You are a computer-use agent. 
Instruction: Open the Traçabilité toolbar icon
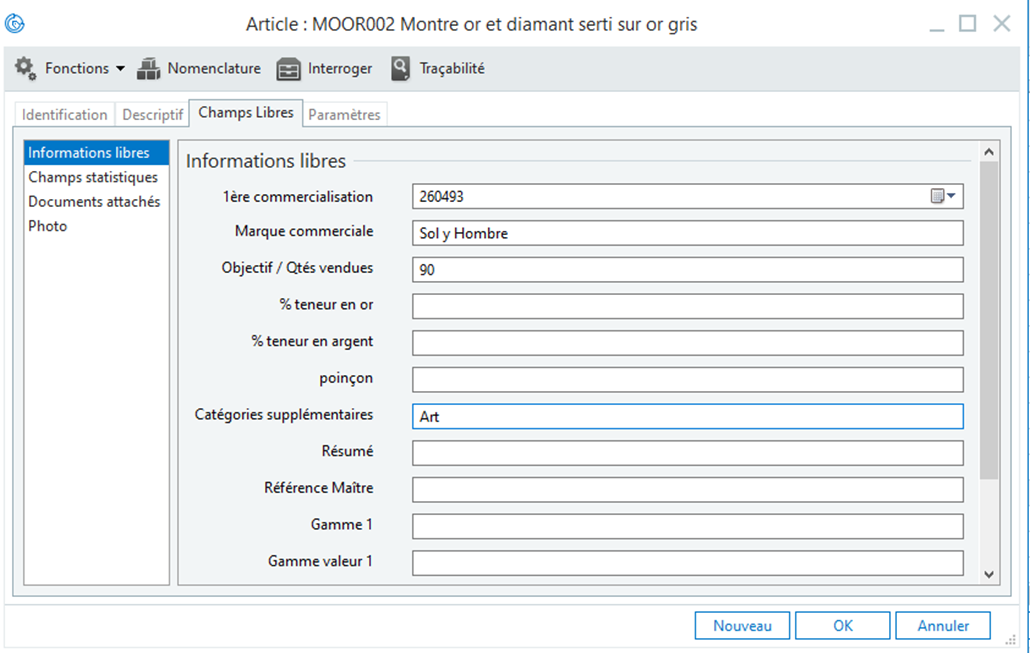point(401,69)
